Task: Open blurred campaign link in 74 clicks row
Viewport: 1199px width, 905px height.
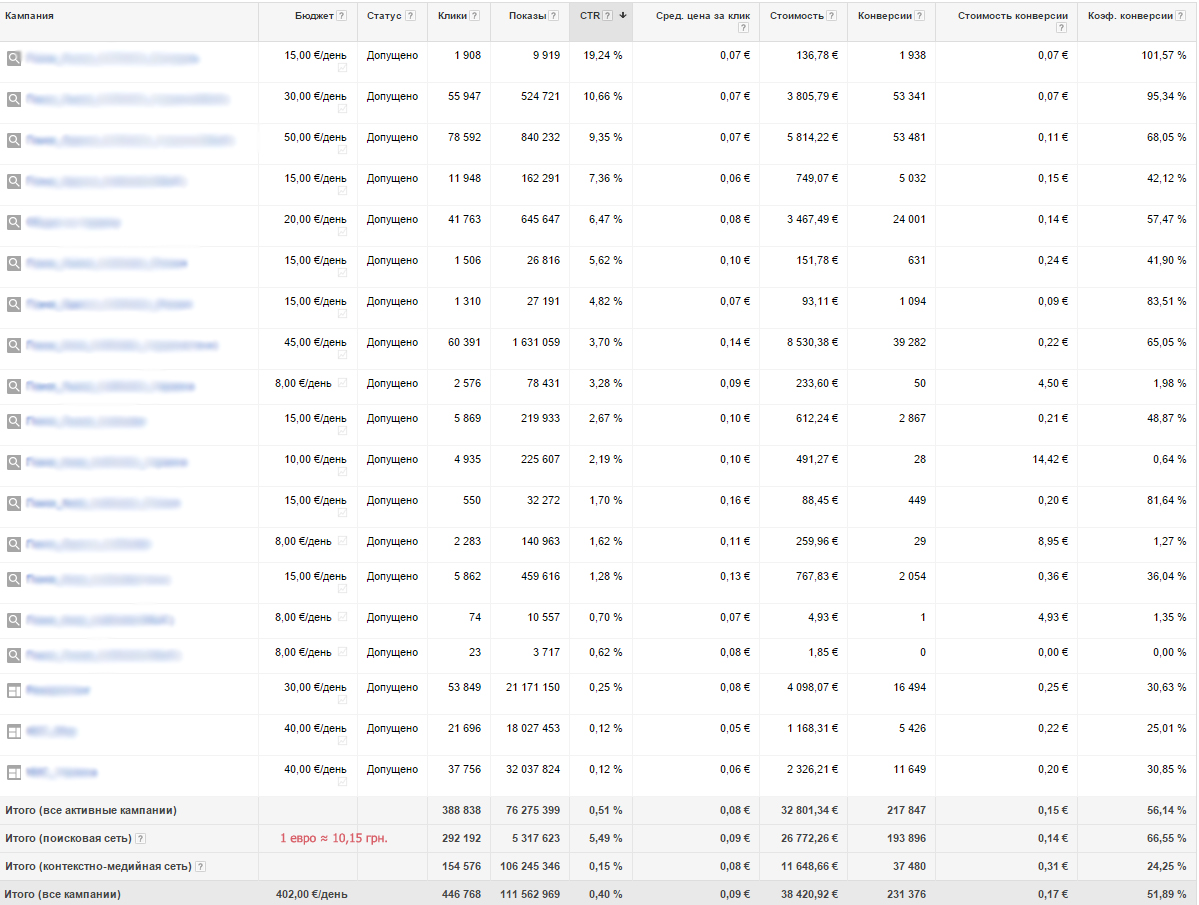Action: [x=99, y=620]
